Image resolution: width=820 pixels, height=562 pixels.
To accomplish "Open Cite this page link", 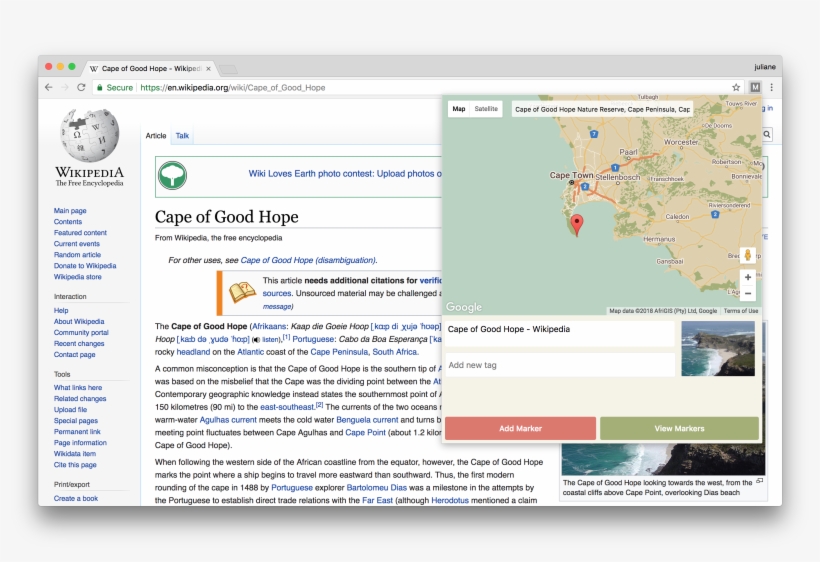I will pyautogui.click(x=75, y=464).
